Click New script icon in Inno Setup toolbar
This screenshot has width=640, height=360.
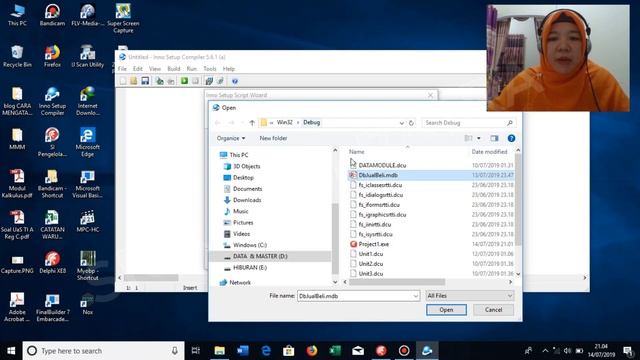[x=123, y=81]
